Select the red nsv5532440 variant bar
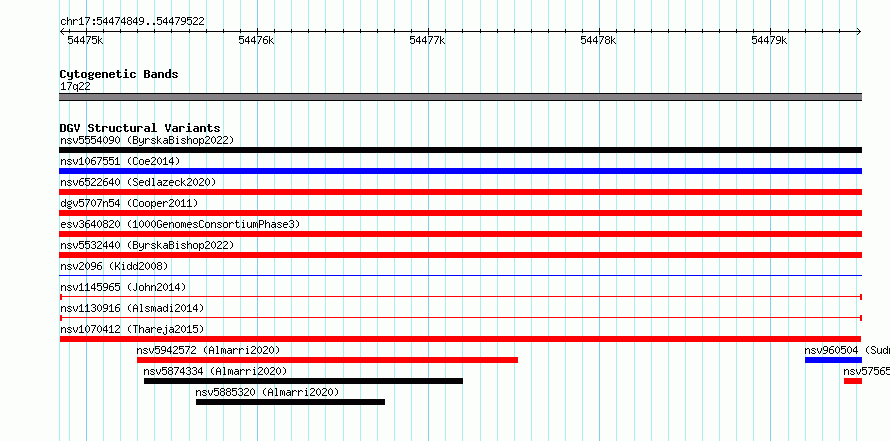Viewport: 890px width, 441px height. coord(460,255)
